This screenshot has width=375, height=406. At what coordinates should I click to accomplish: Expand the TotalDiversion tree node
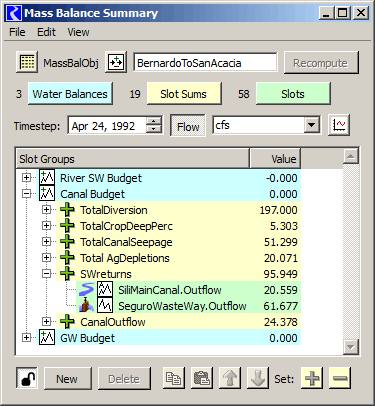tap(47, 210)
